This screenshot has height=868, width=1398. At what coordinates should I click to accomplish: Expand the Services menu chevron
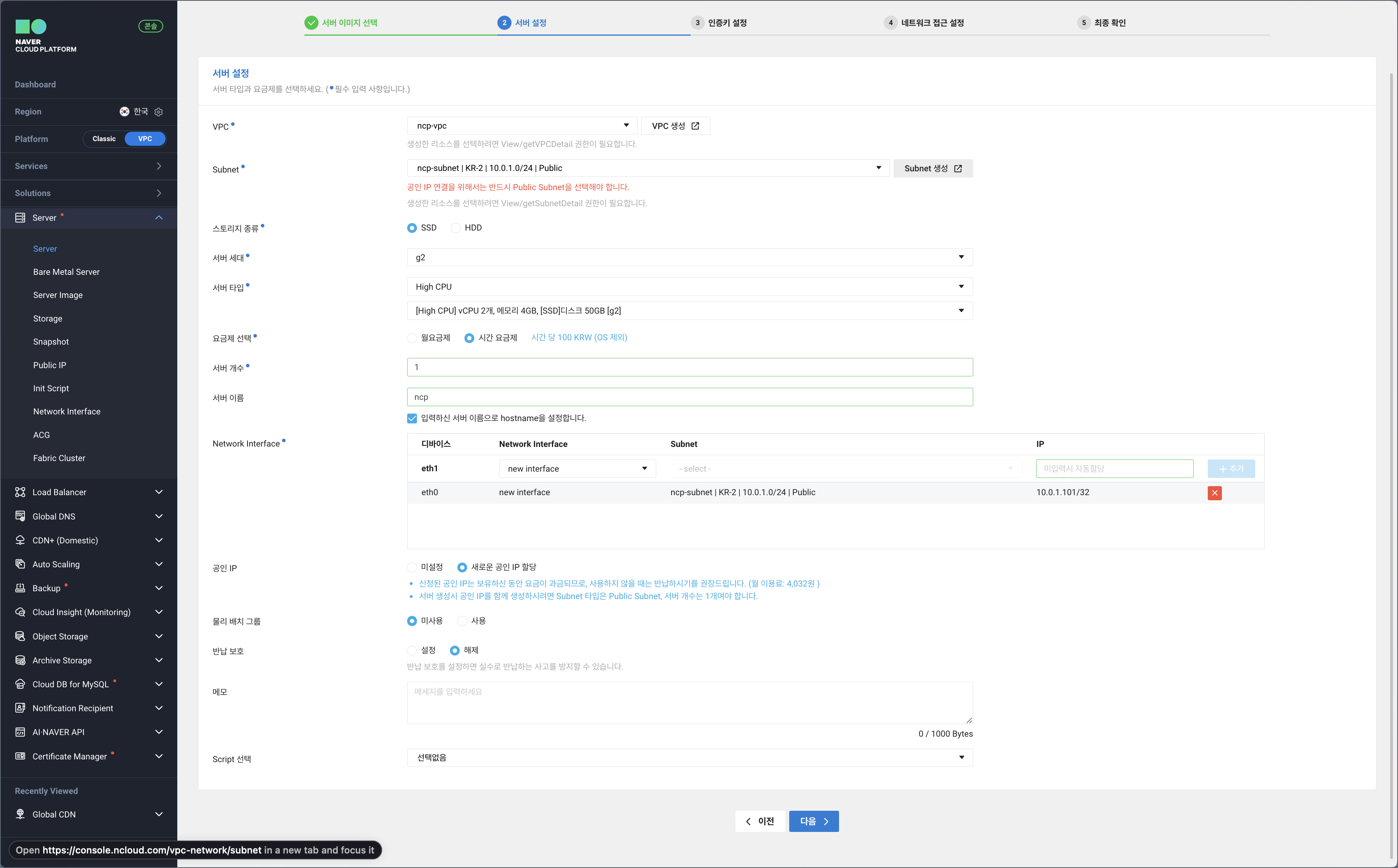[x=158, y=166]
